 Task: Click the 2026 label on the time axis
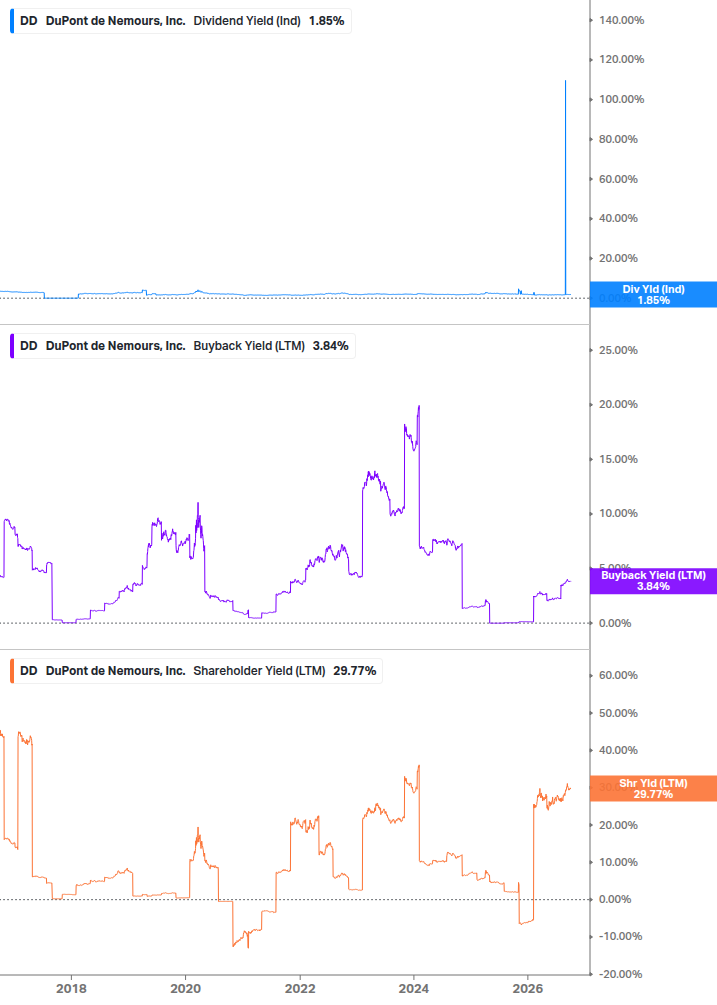[528, 988]
